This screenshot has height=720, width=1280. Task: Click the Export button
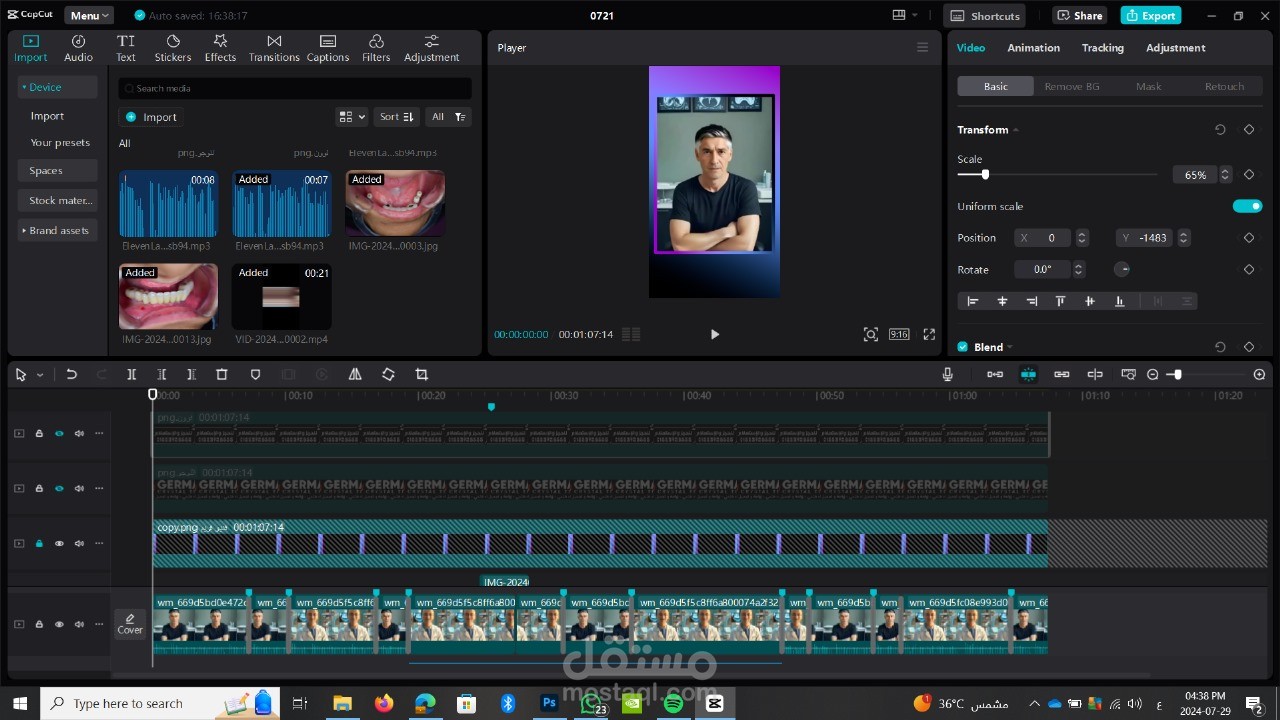(x=1150, y=15)
